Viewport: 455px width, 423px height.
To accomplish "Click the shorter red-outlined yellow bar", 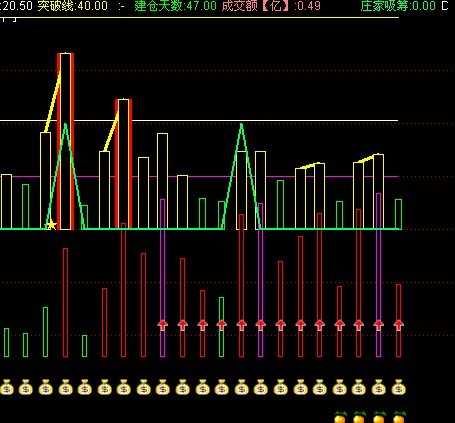I will 123,164.
